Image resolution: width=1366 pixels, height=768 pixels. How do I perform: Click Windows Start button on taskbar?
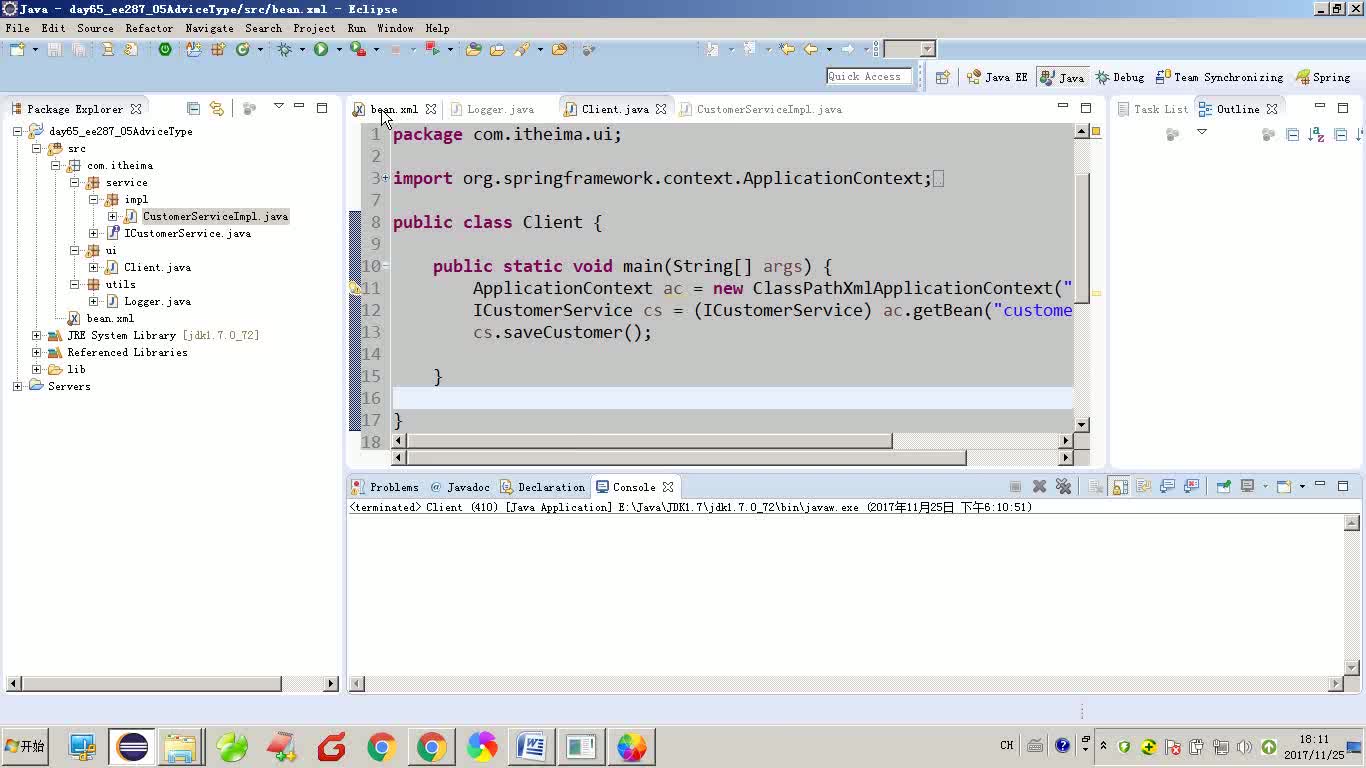[25, 747]
